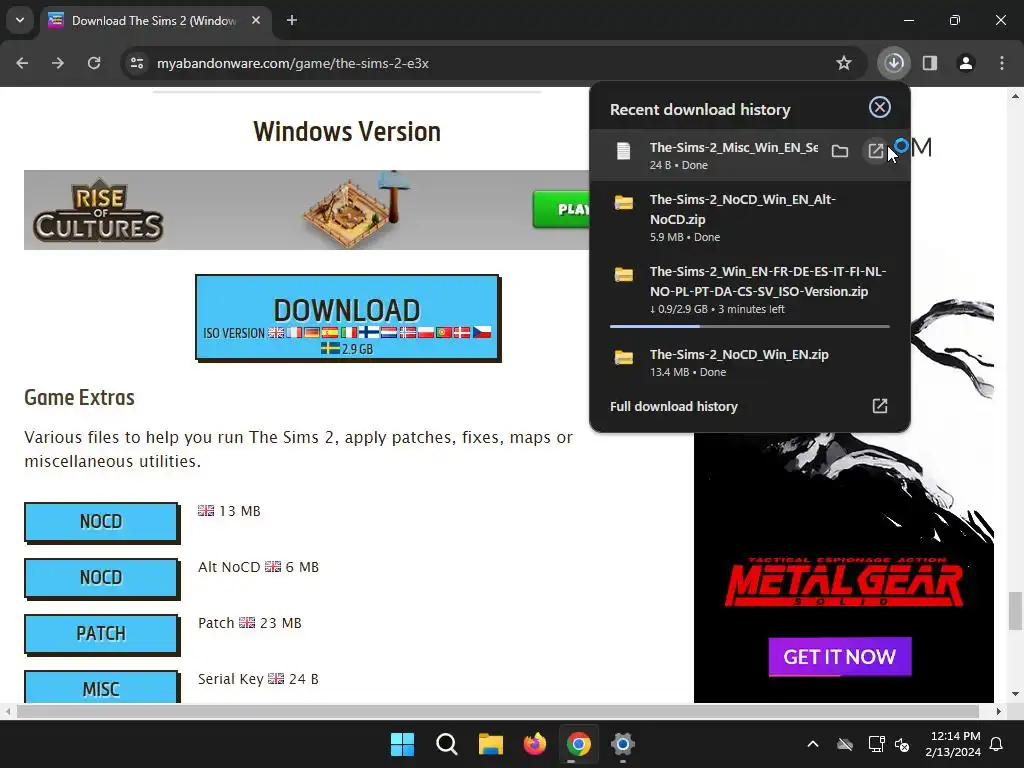Click the Rise of Cultures ad banner
This screenshot has height=768, width=1024.
[x=307, y=210]
